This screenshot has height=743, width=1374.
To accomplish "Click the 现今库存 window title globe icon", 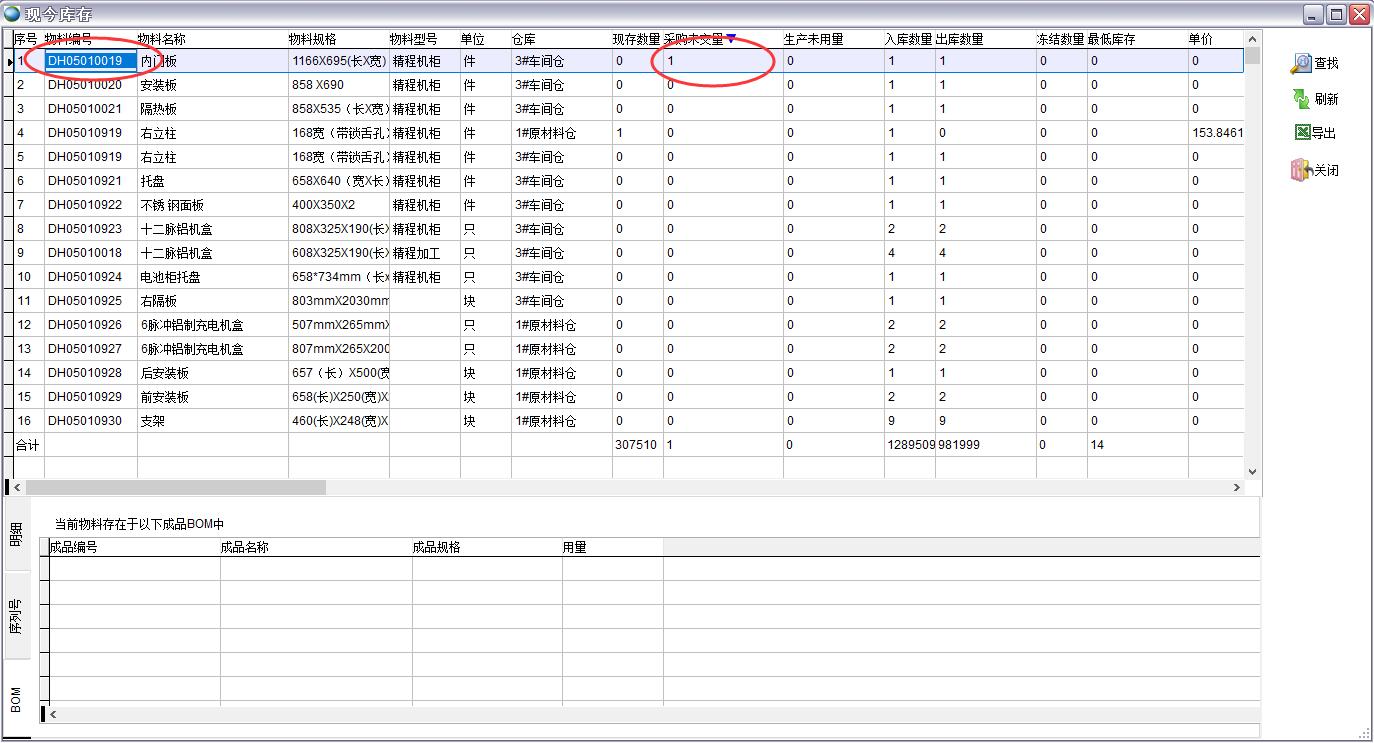I will (11, 14).
